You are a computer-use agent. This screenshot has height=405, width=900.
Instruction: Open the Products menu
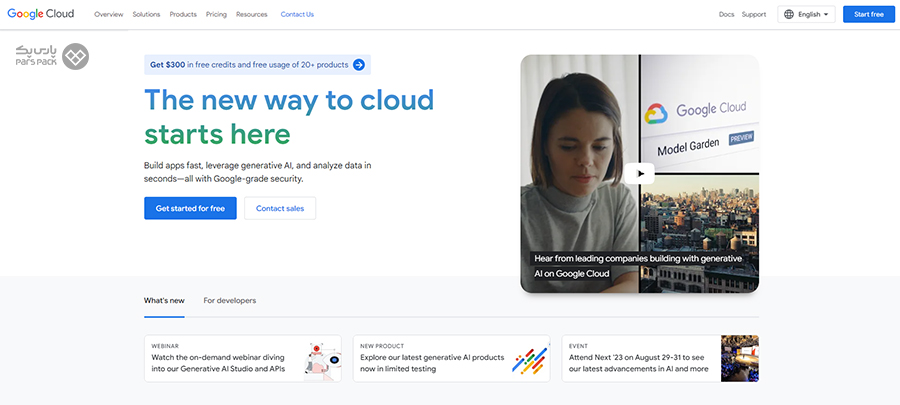pos(183,14)
